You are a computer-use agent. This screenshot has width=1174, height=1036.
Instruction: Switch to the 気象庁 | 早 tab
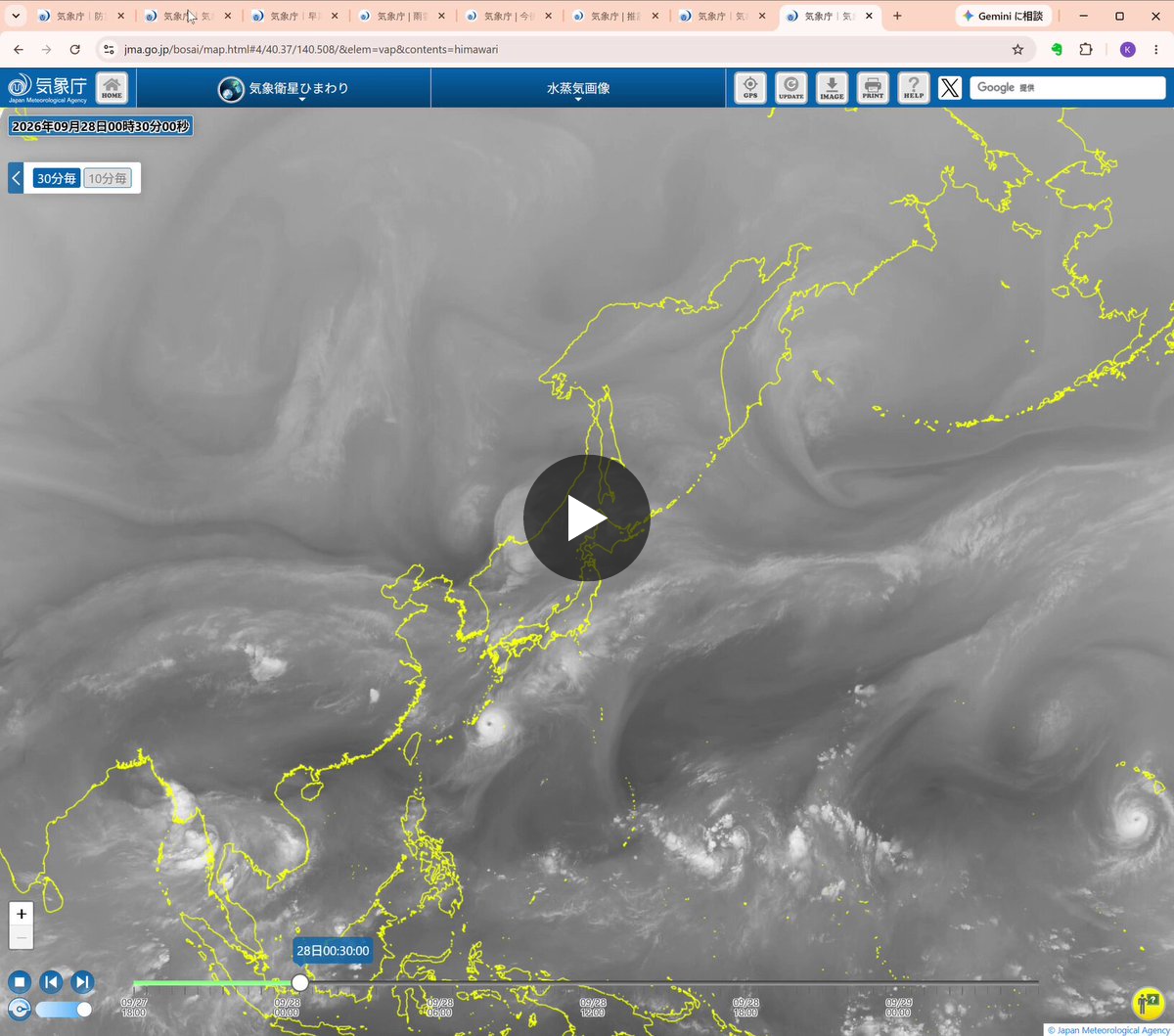[294, 16]
